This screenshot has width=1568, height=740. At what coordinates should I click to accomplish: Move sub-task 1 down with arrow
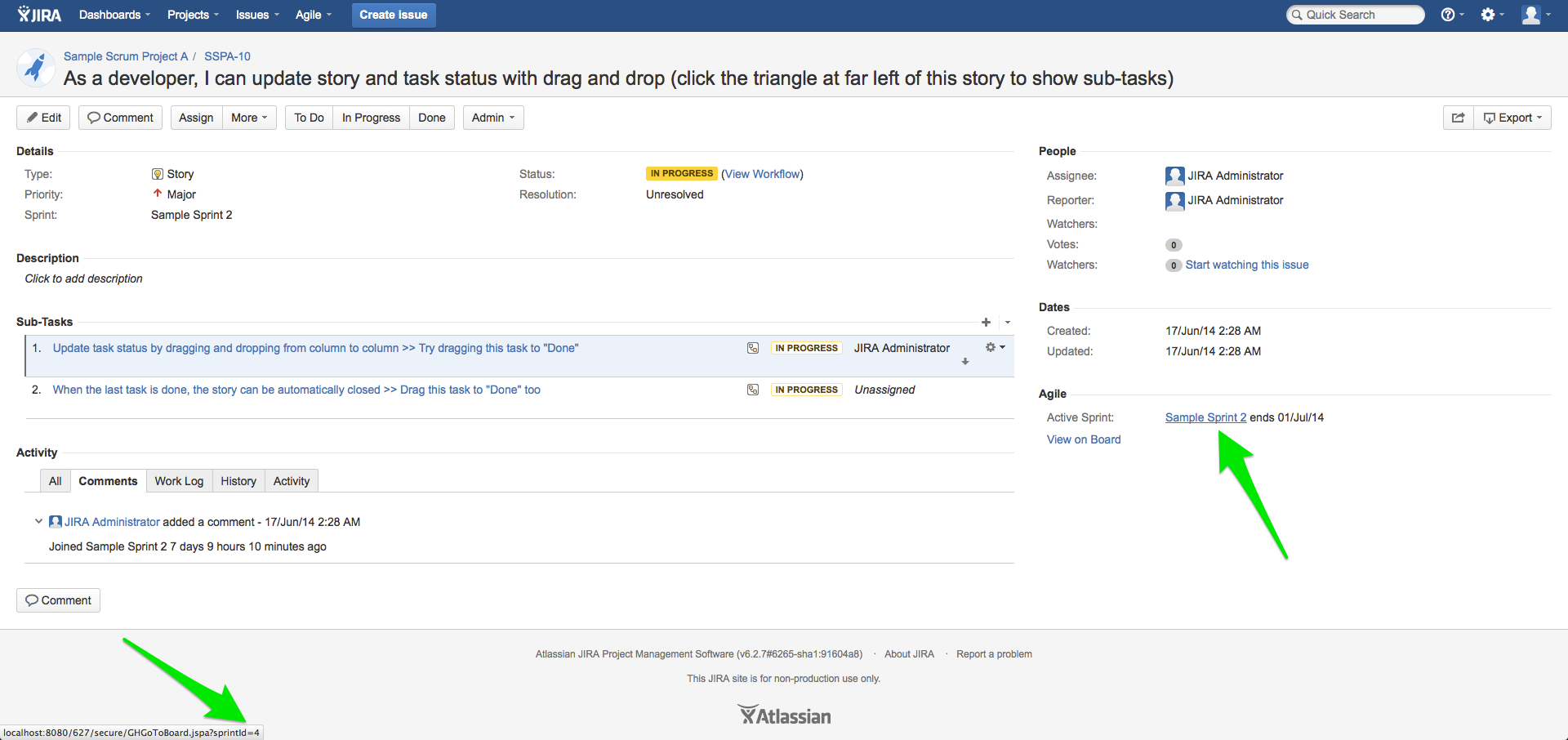pos(965,362)
